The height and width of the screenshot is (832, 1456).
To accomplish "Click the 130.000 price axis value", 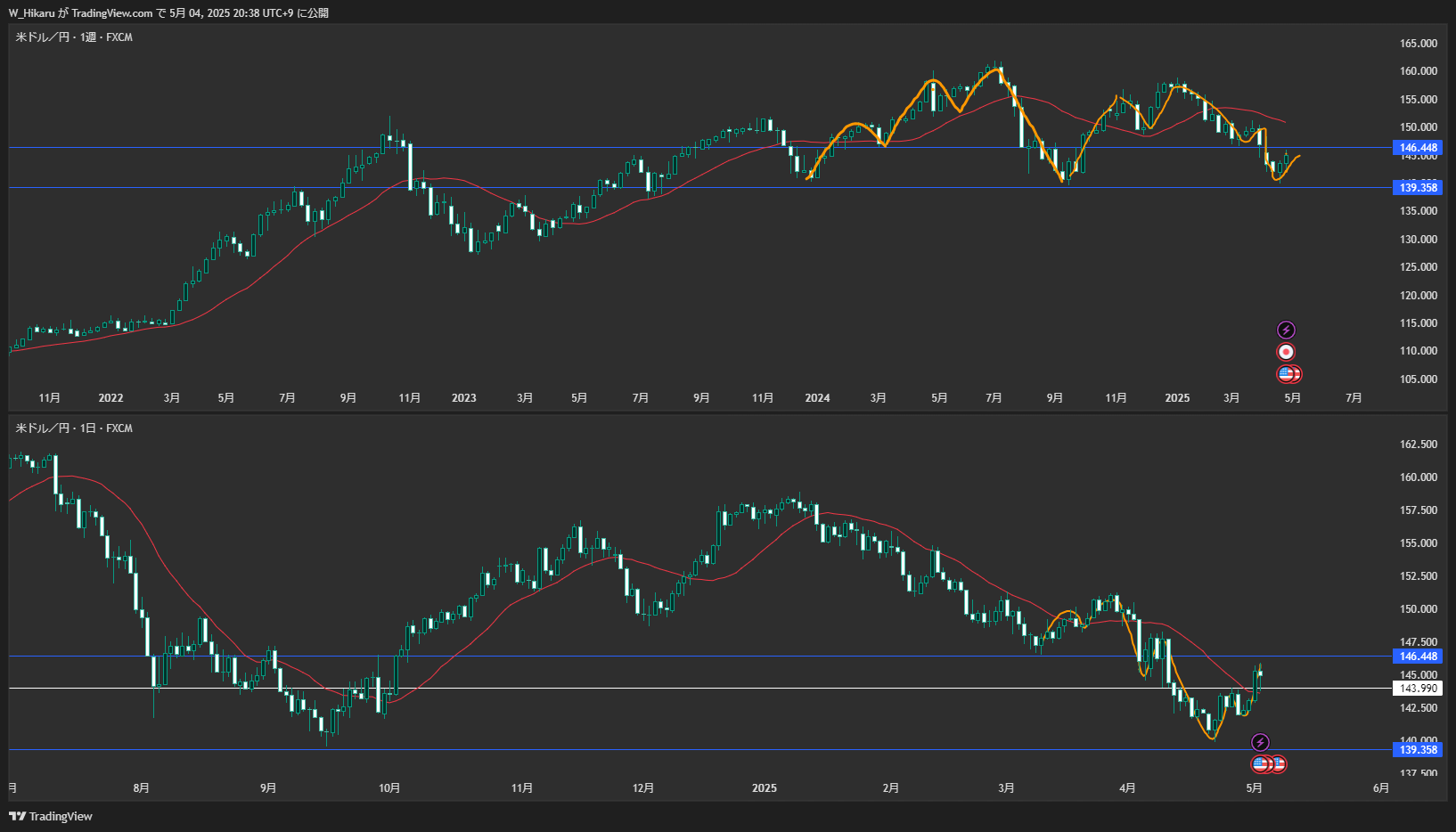I will pyautogui.click(x=1418, y=240).
